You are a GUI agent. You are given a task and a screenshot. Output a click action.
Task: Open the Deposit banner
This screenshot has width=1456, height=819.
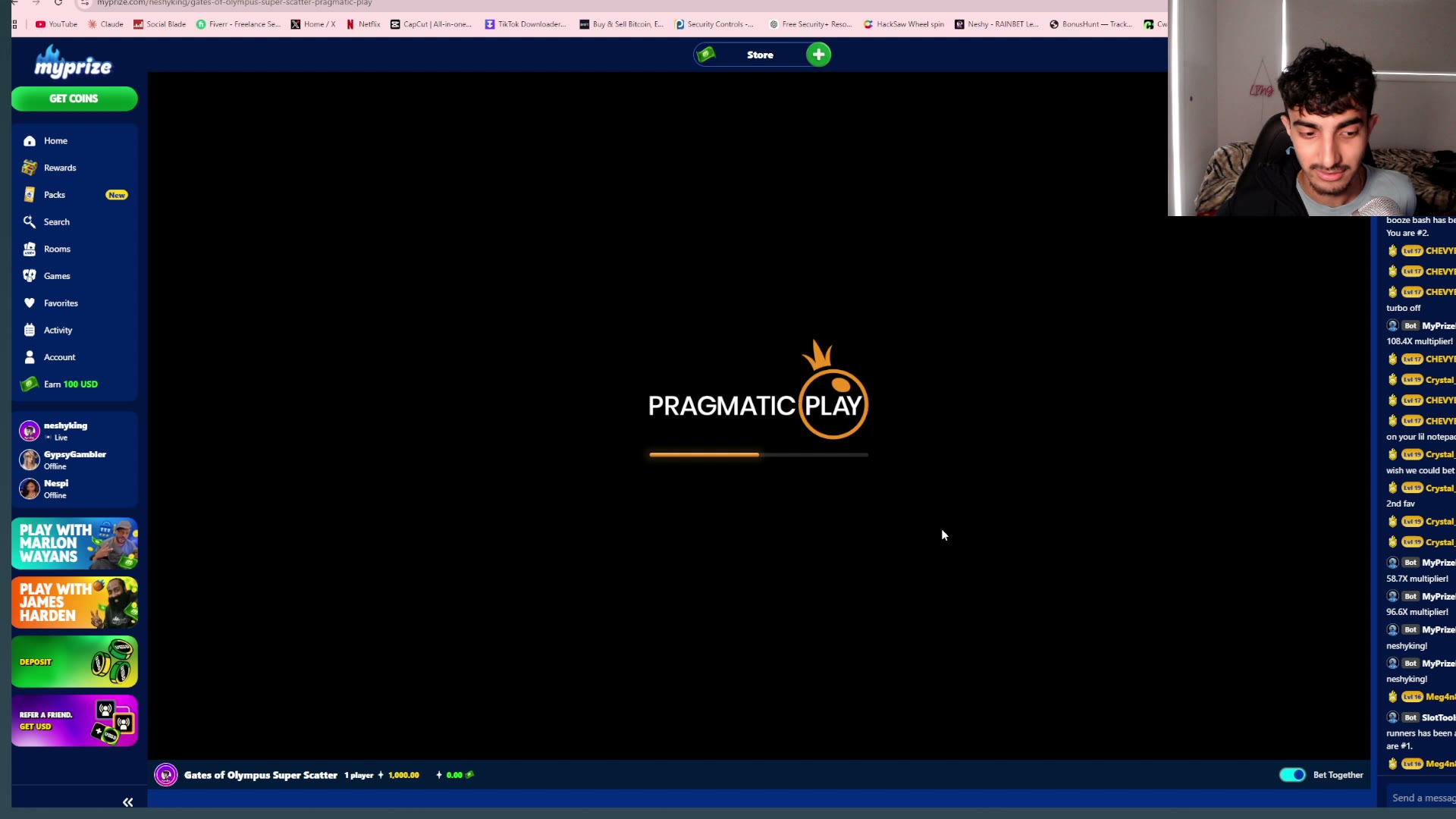click(x=74, y=662)
